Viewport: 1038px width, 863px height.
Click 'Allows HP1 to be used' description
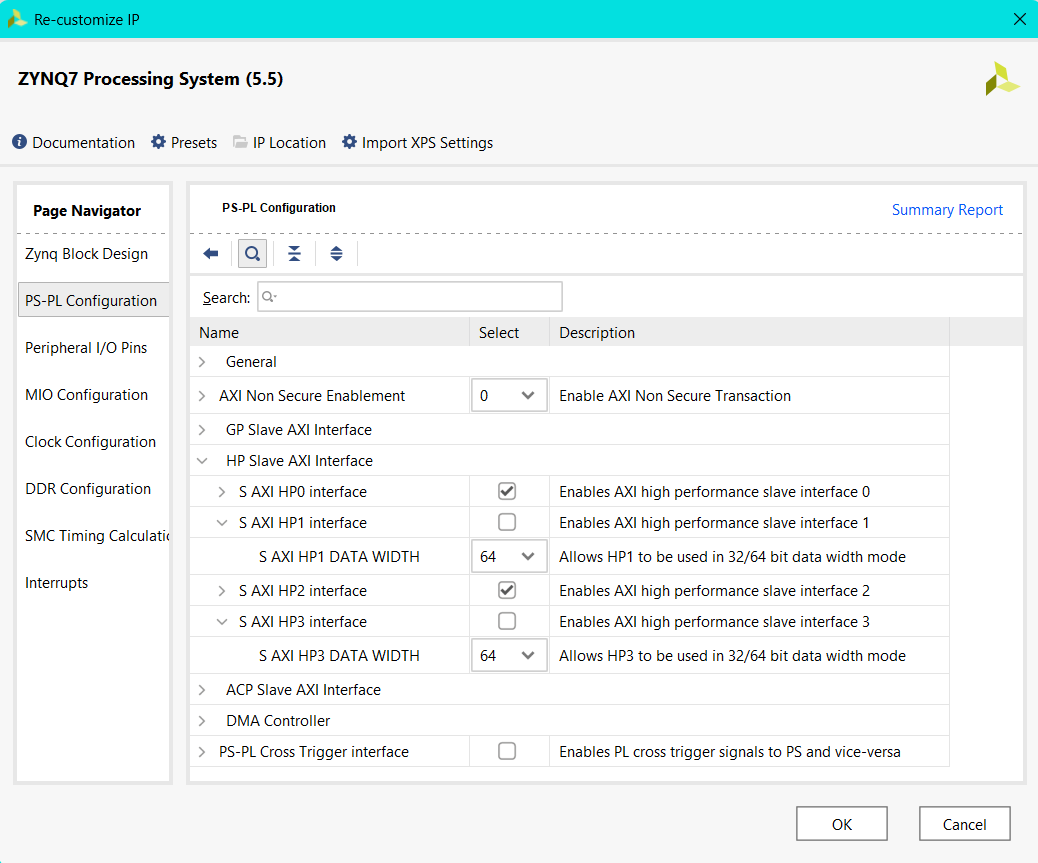click(732, 557)
